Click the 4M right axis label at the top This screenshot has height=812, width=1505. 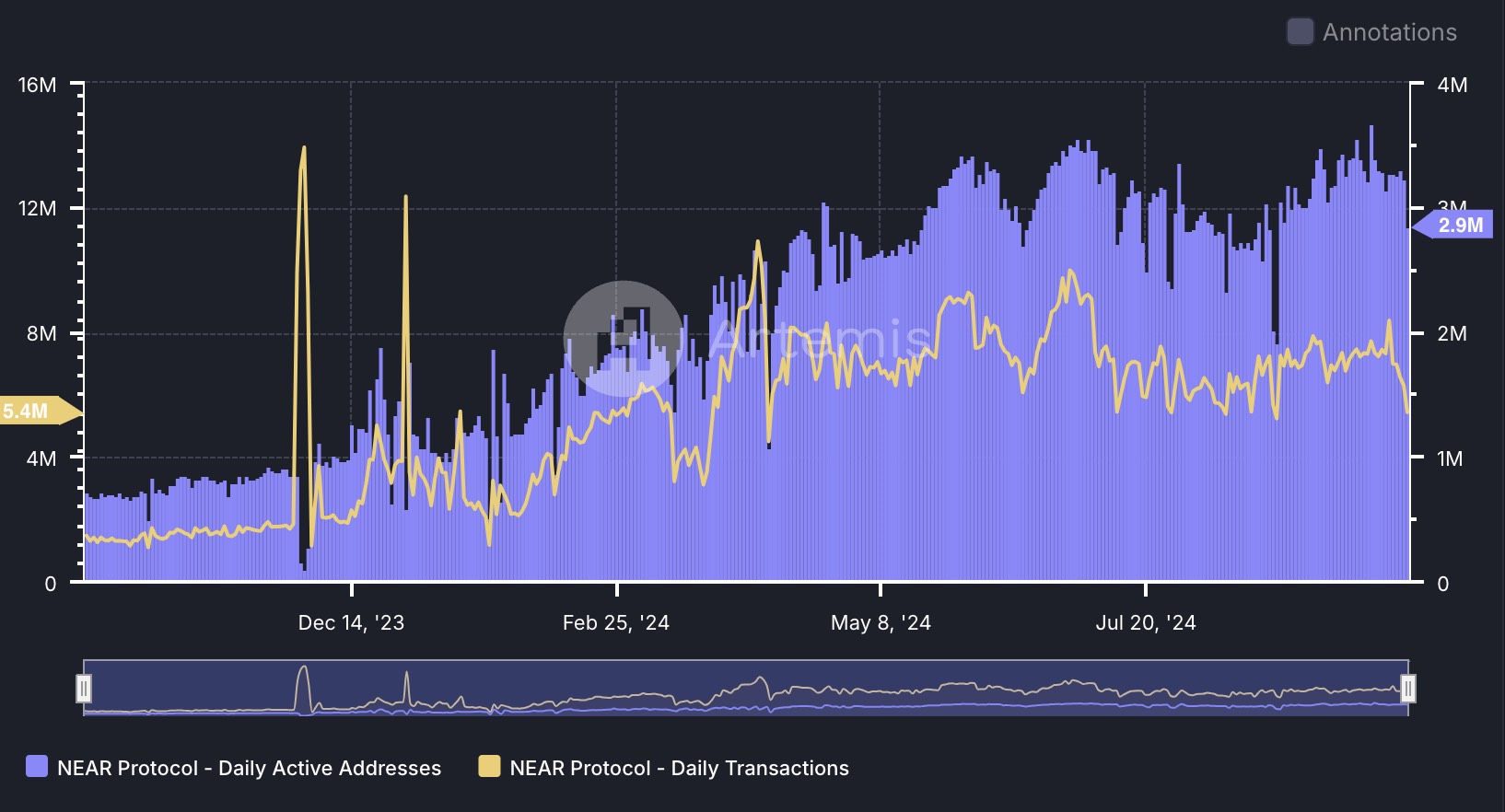click(1452, 85)
